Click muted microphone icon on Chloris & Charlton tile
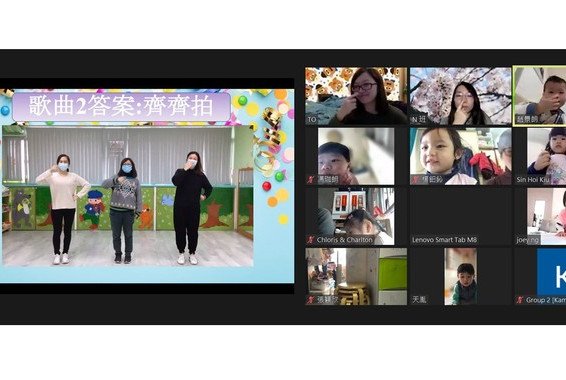Screen dimensions: 566x380 (x=311, y=240)
